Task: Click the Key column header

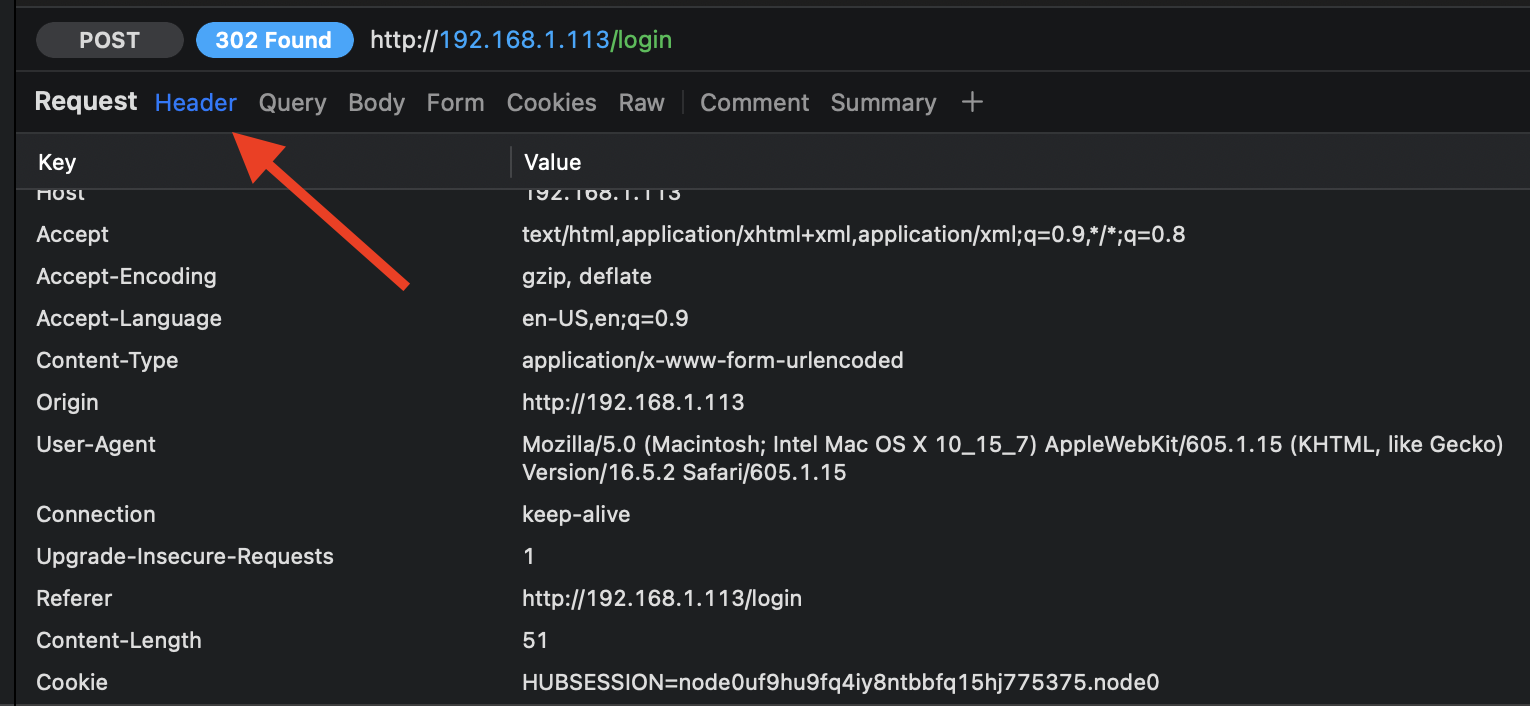Action: click(x=56, y=162)
